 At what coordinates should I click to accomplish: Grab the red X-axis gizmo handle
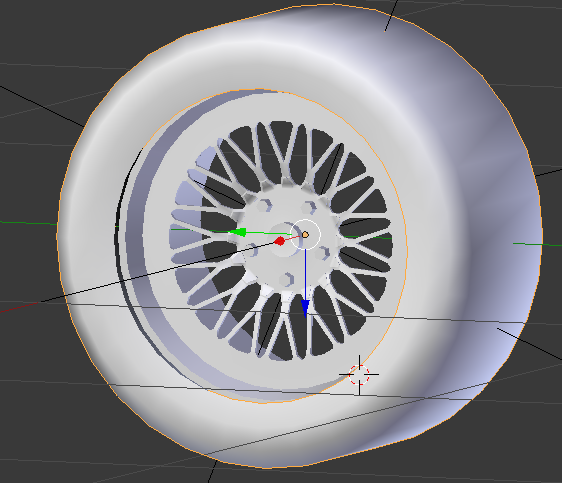[280, 241]
